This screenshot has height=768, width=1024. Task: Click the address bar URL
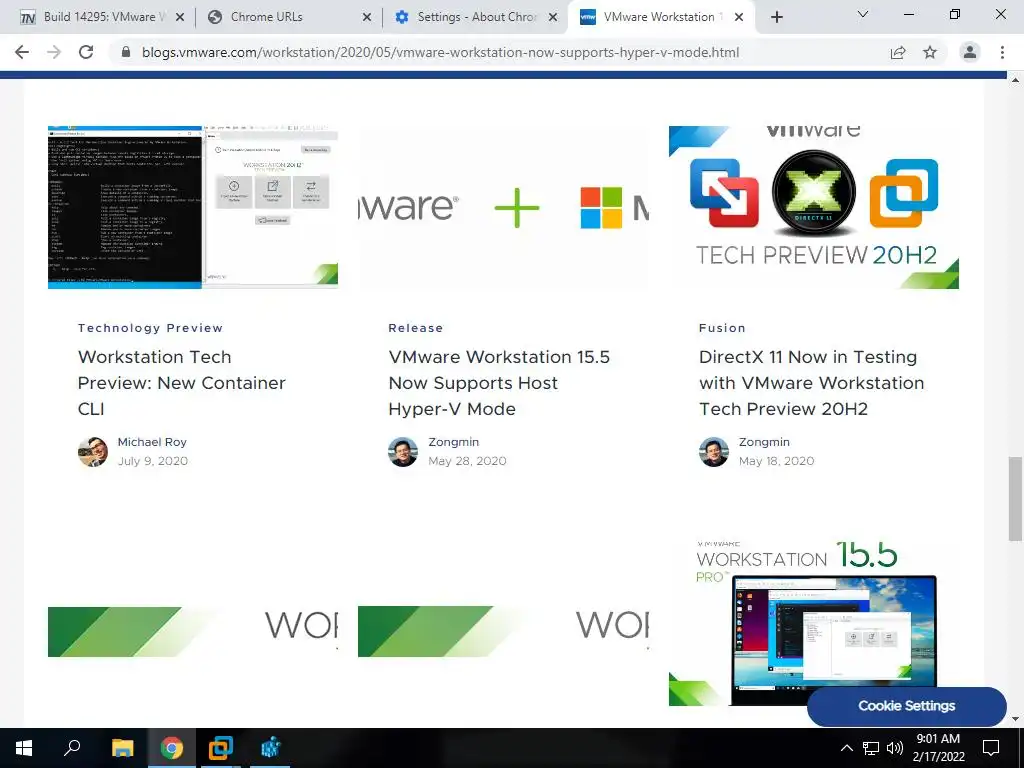(441, 52)
